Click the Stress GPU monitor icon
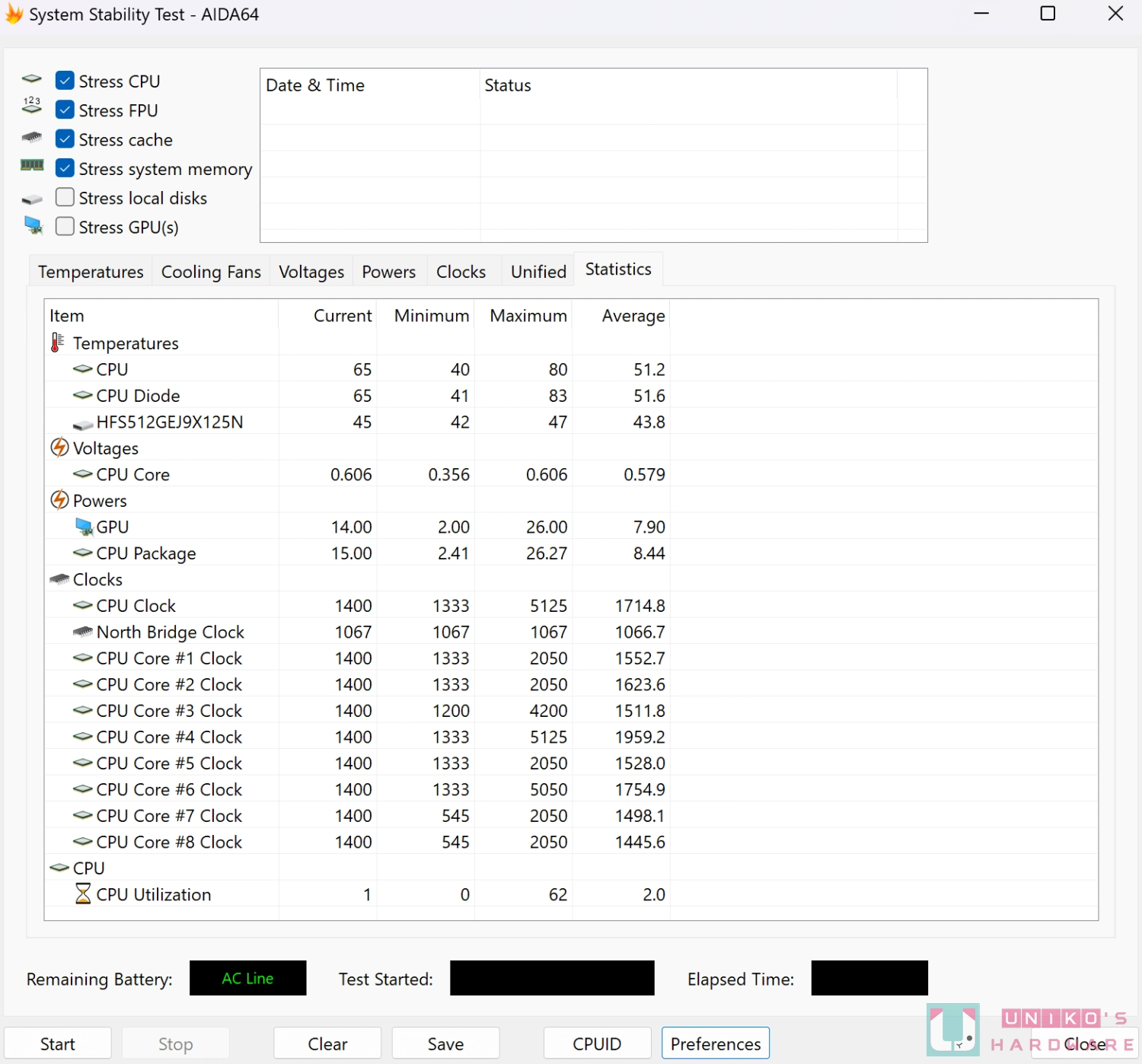 [x=33, y=225]
